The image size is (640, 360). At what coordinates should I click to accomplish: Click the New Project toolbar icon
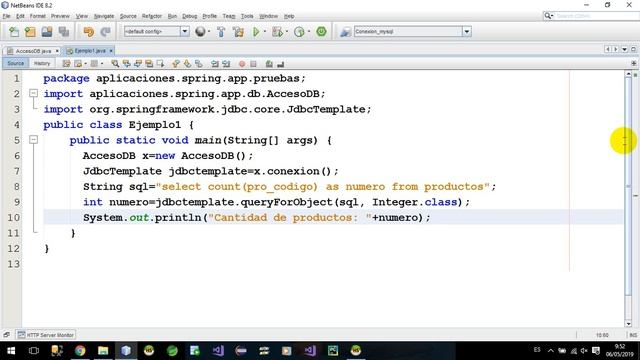pyautogui.click(x=30, y=31)
